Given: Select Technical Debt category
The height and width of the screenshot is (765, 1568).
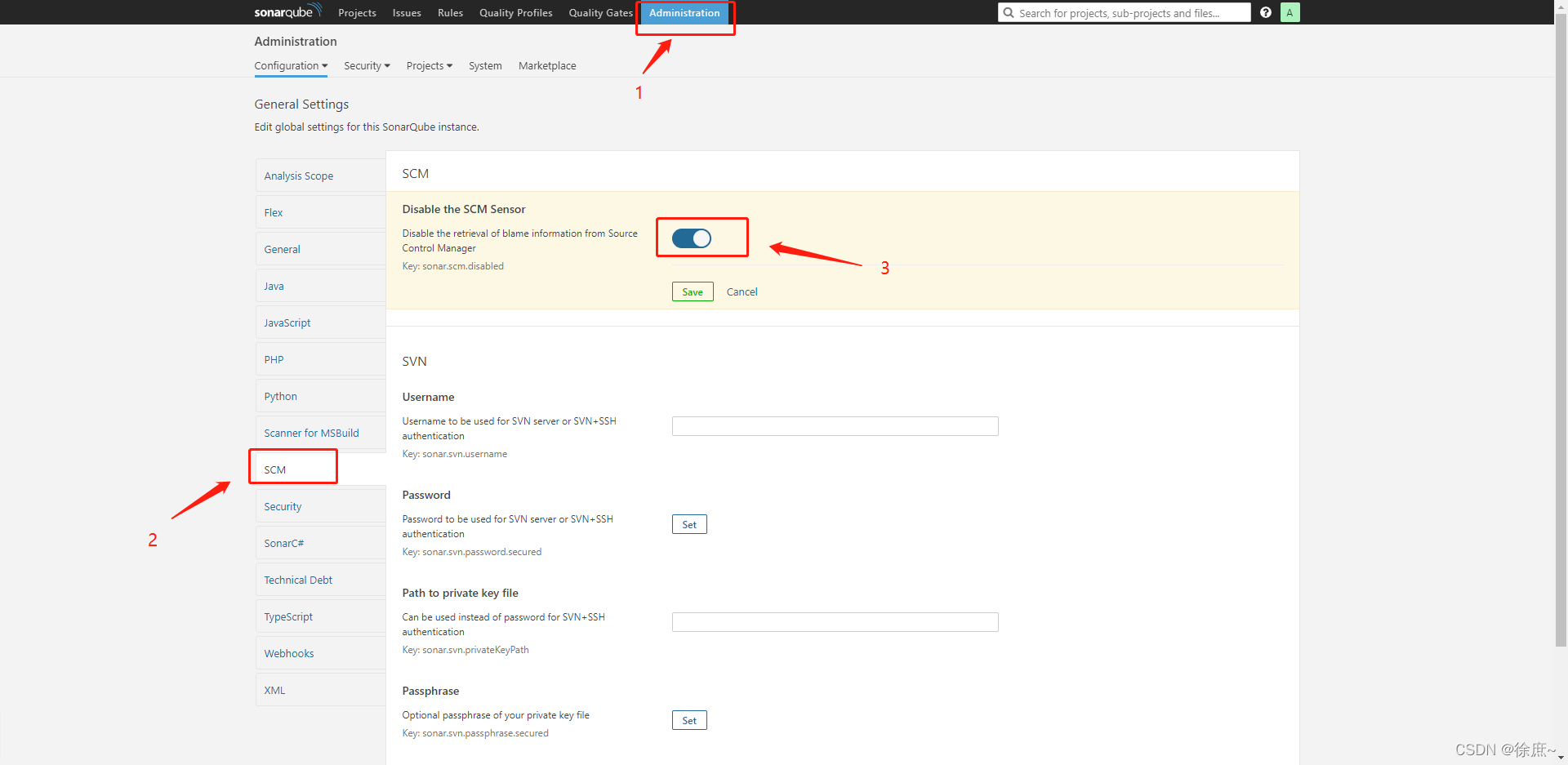Looking at the screenshot, I should 320,580.
